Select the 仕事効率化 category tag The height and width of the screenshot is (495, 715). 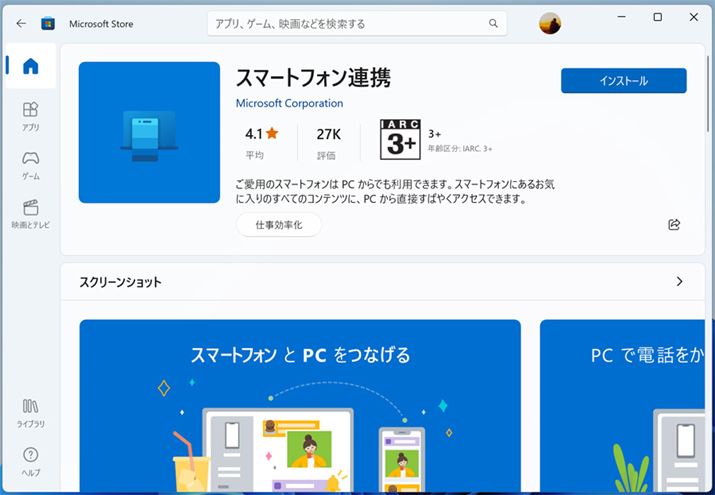pos(279,225)
